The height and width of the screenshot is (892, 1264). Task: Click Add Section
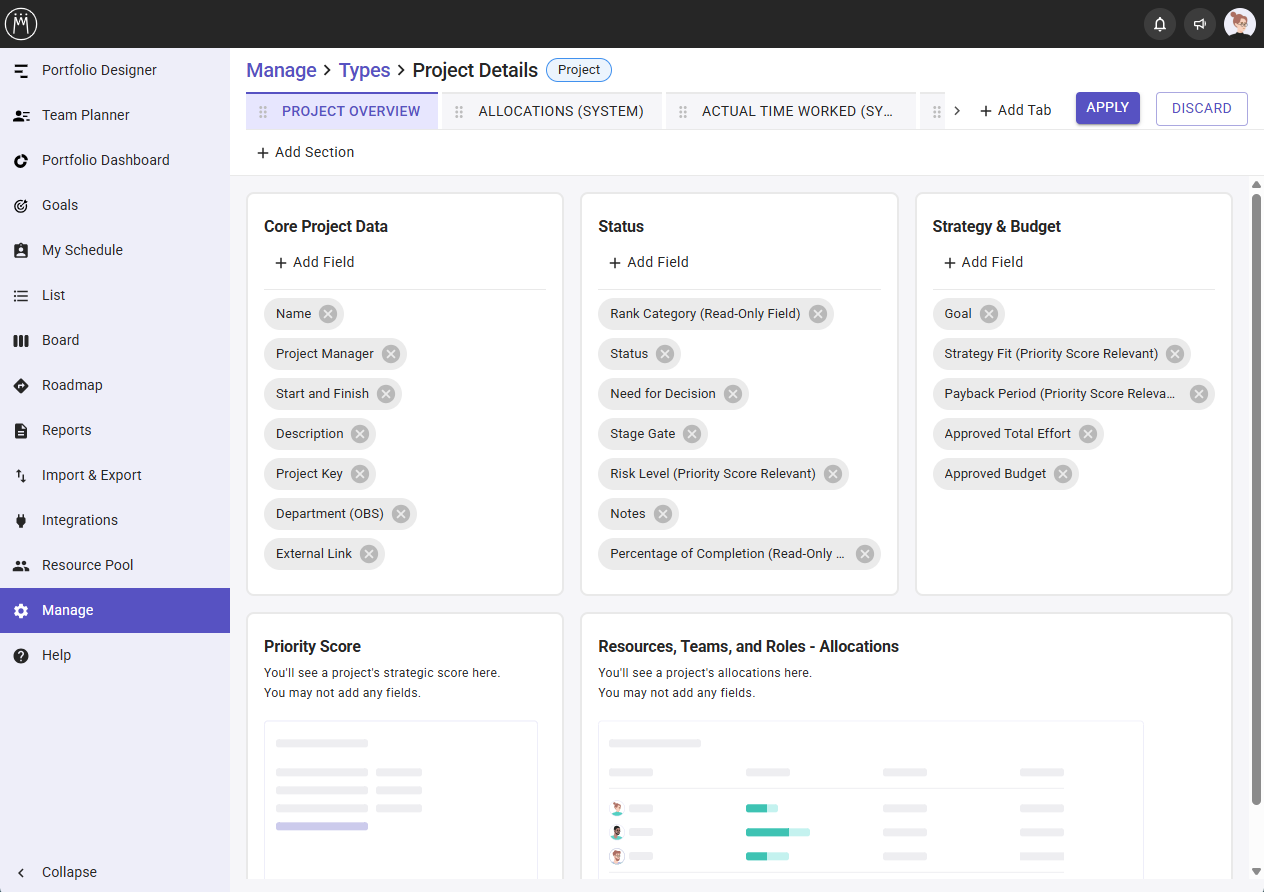click(305, 152)
